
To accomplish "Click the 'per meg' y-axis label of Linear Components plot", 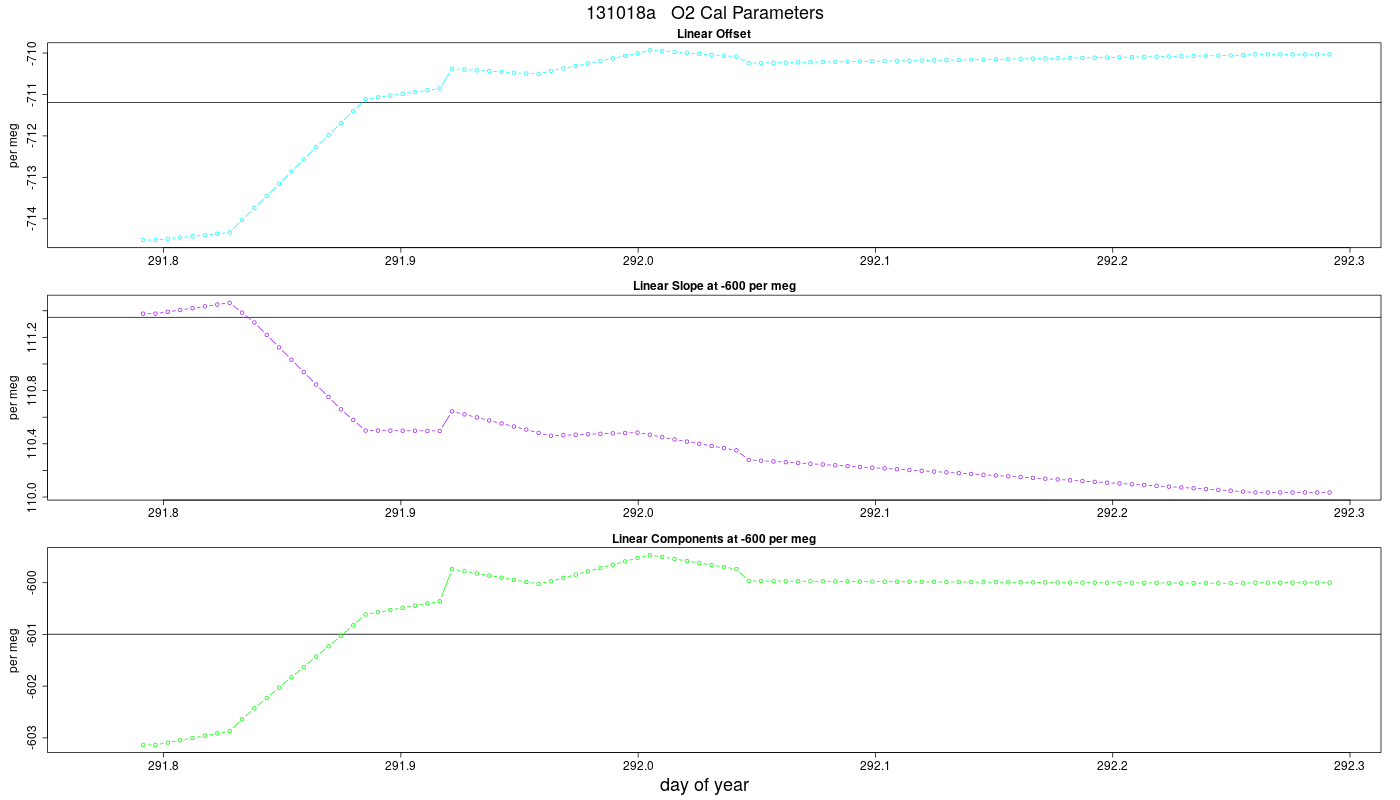I will point(13,650).
